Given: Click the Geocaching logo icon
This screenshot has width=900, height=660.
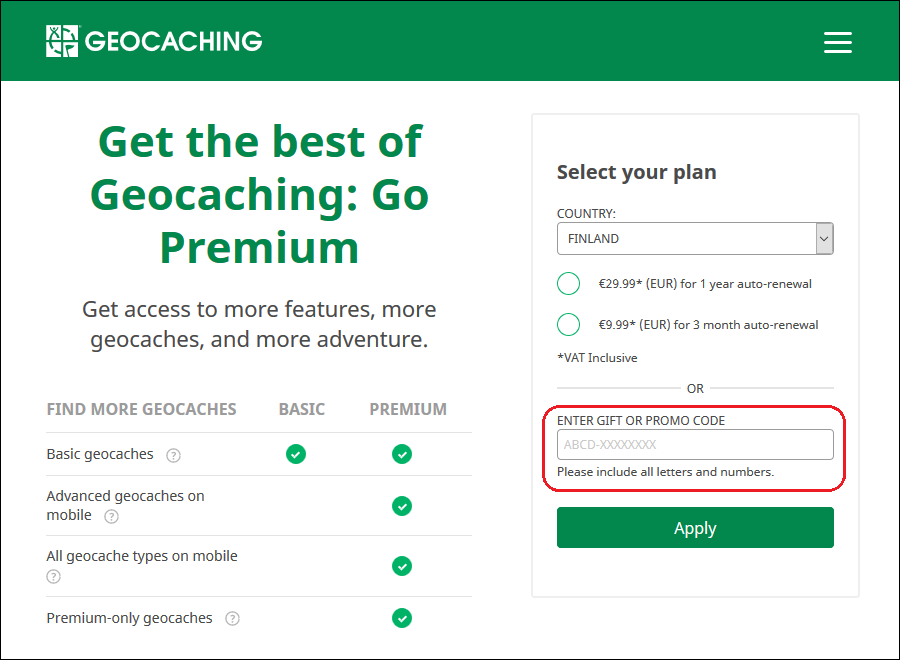Looking at the screenshot, I should 62,41.
